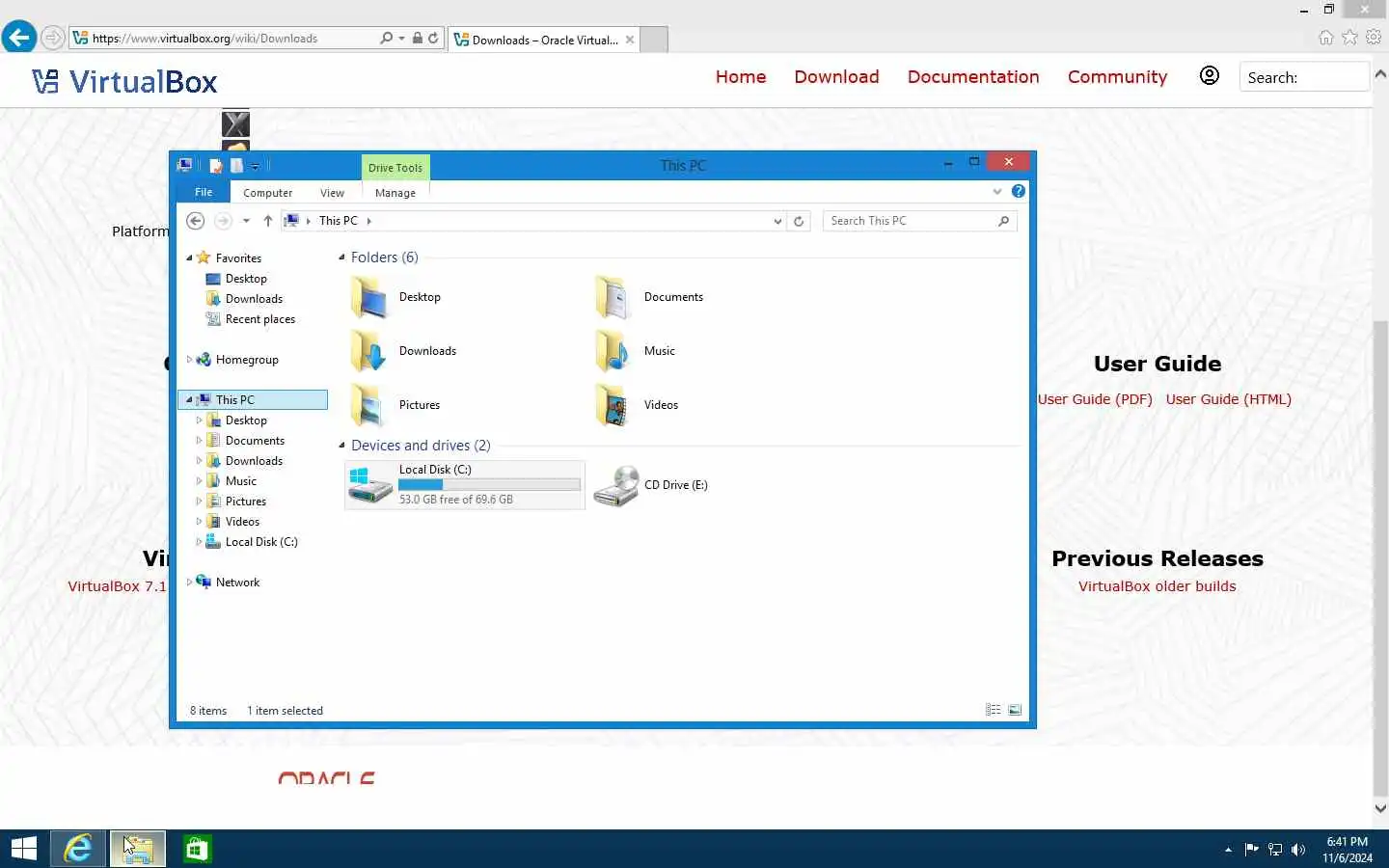Open the Home menu on VirtualBox site
Viewport: 1389px width, 868px height.
tap(741, 77)
